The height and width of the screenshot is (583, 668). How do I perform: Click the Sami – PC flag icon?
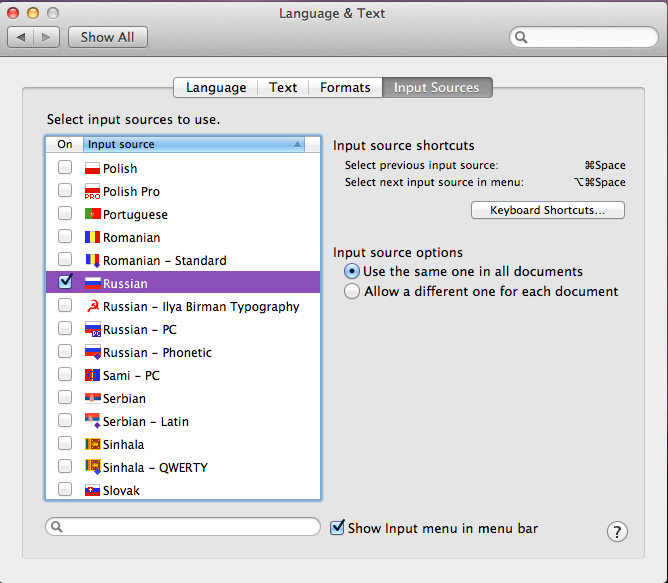pyautogui.click(x=92, y=376)
